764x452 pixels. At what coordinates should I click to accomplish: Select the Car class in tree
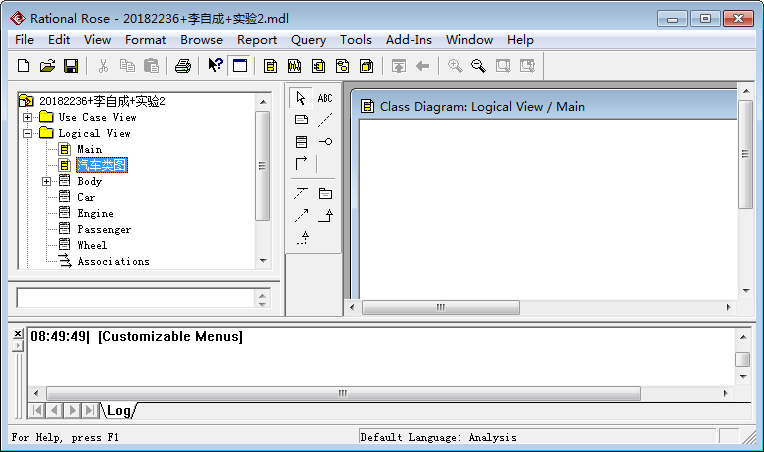pyautogui.click(x=86, y=197)
